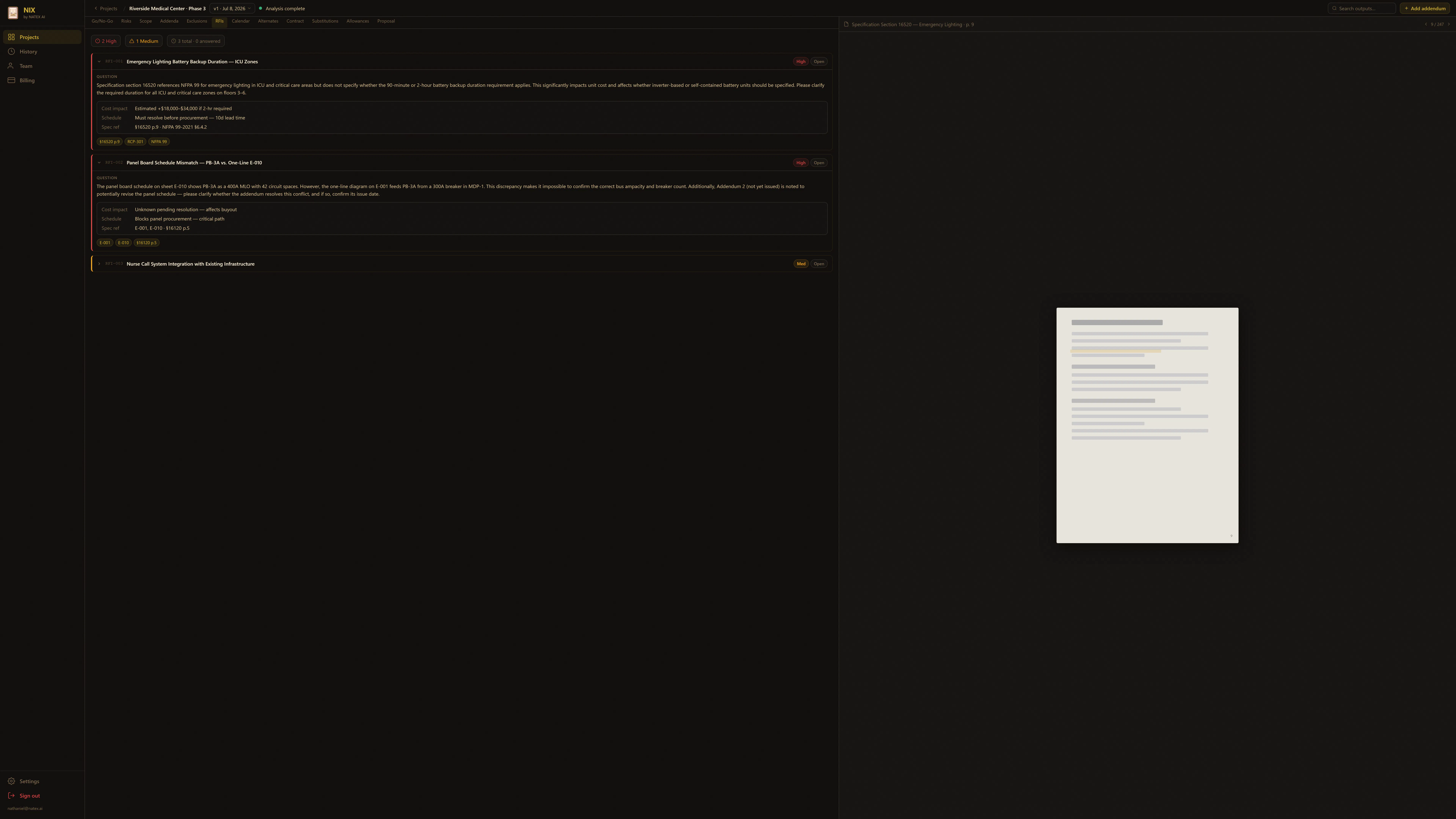
Task: Click the RCP-301 reference tag
Action: [135, 142]
